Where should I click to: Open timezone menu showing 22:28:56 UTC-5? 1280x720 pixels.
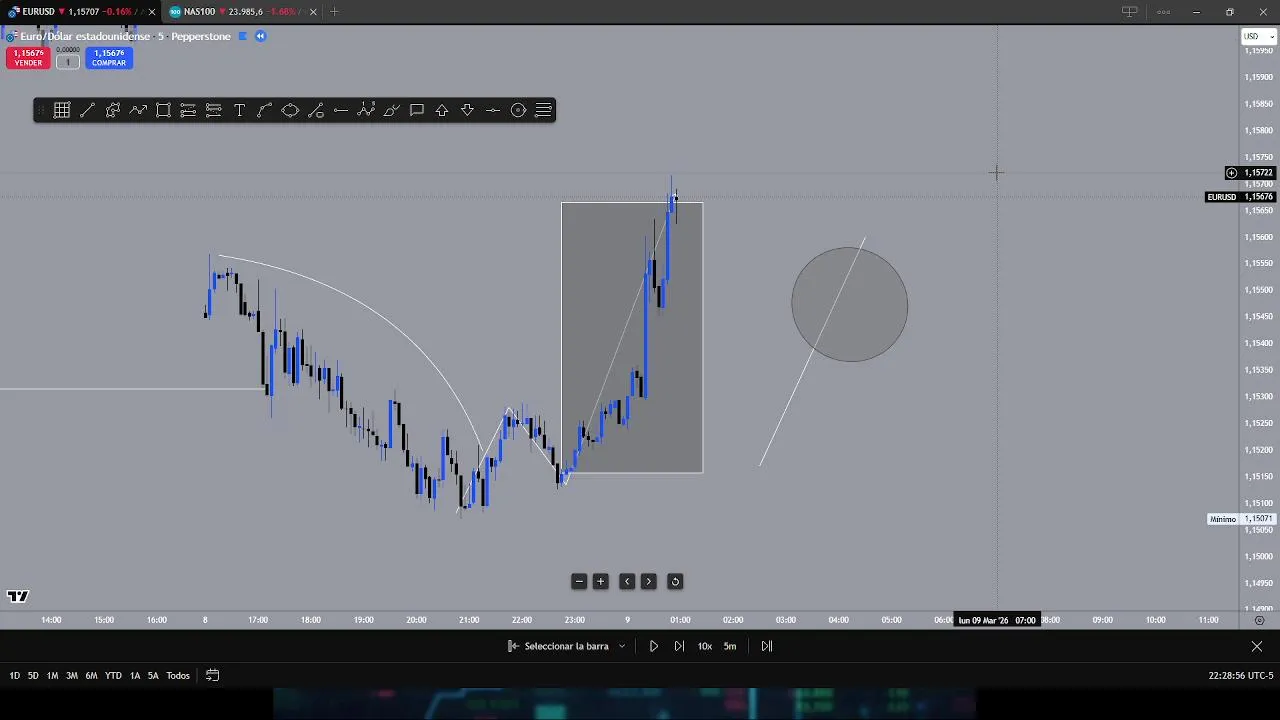pyautogui.click(x=1240, y=675)
